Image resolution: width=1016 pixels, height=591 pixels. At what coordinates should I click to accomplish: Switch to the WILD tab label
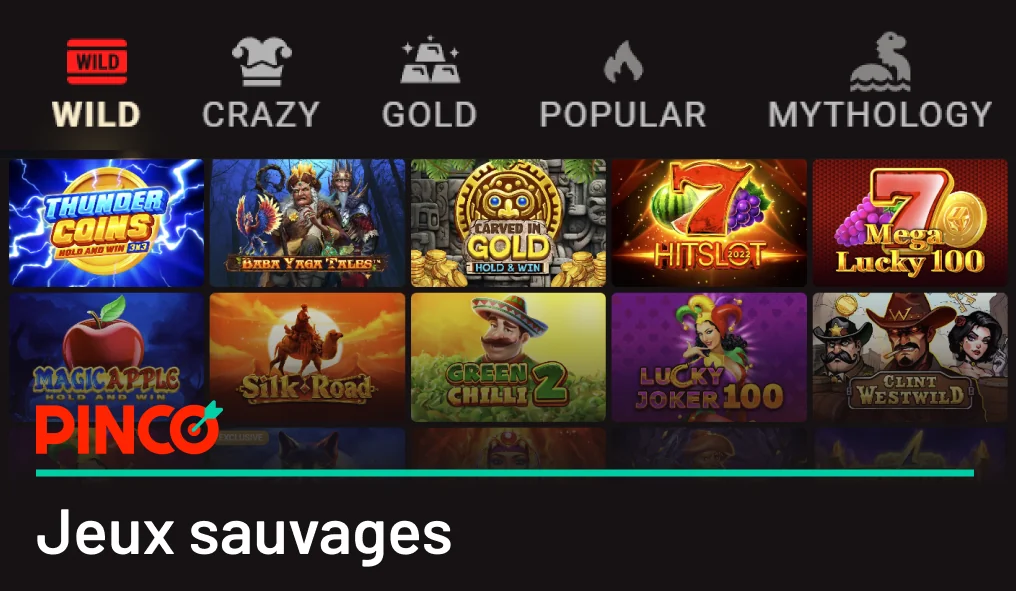[x=96, y=115]
